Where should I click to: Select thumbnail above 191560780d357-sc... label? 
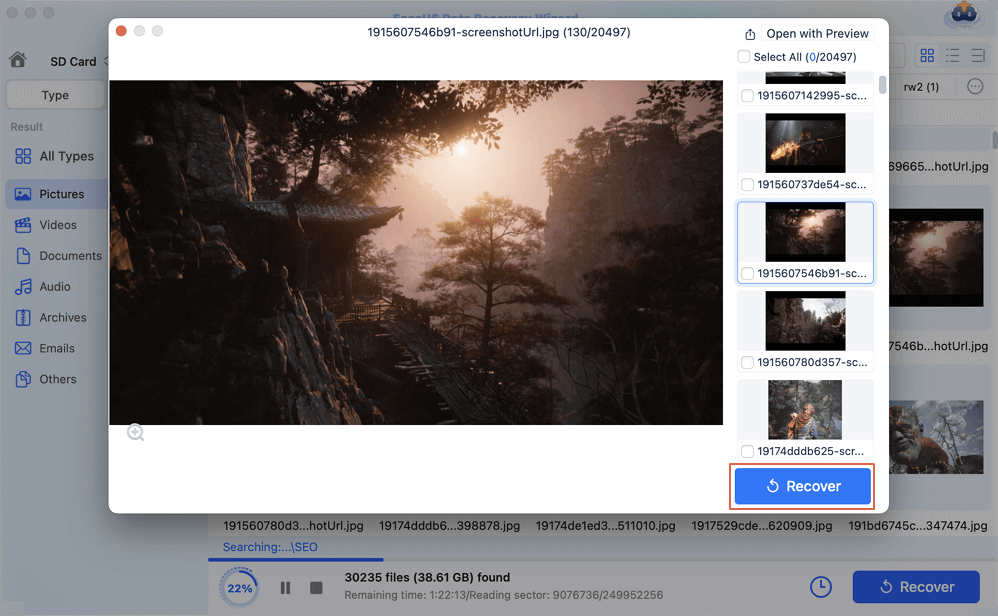tap(805, 321)
